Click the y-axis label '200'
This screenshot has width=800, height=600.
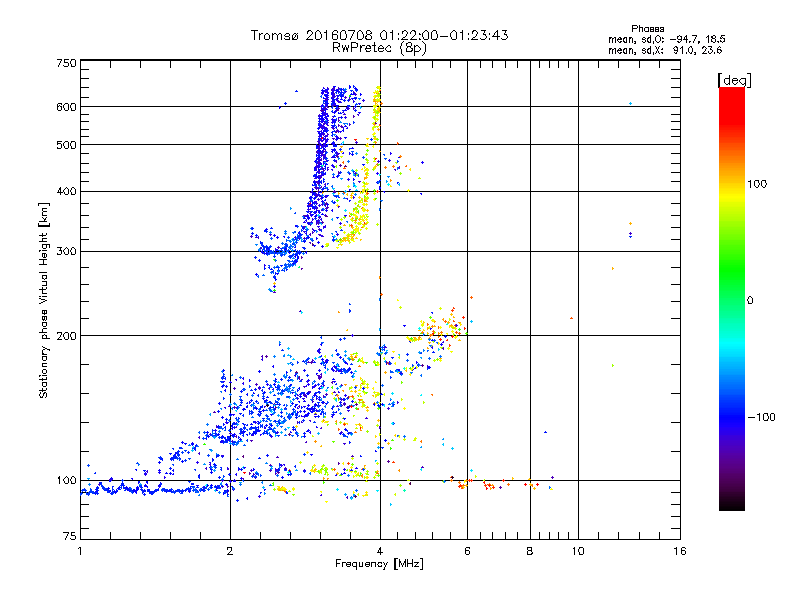click(66, 336)
